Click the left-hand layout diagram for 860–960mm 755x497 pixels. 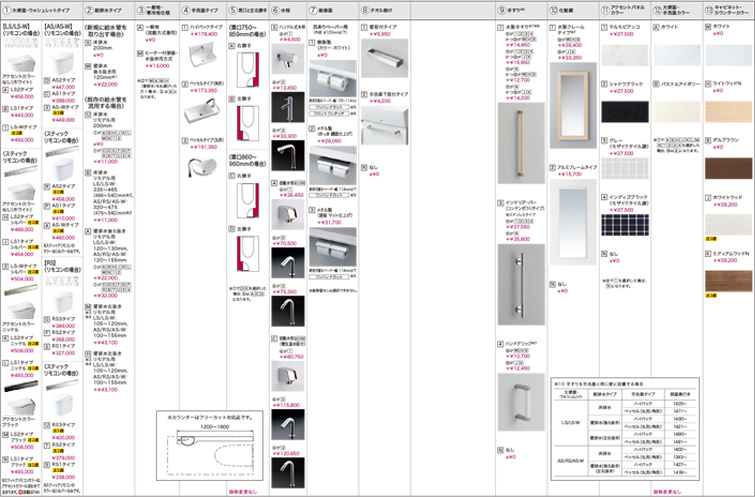point(248,253)
